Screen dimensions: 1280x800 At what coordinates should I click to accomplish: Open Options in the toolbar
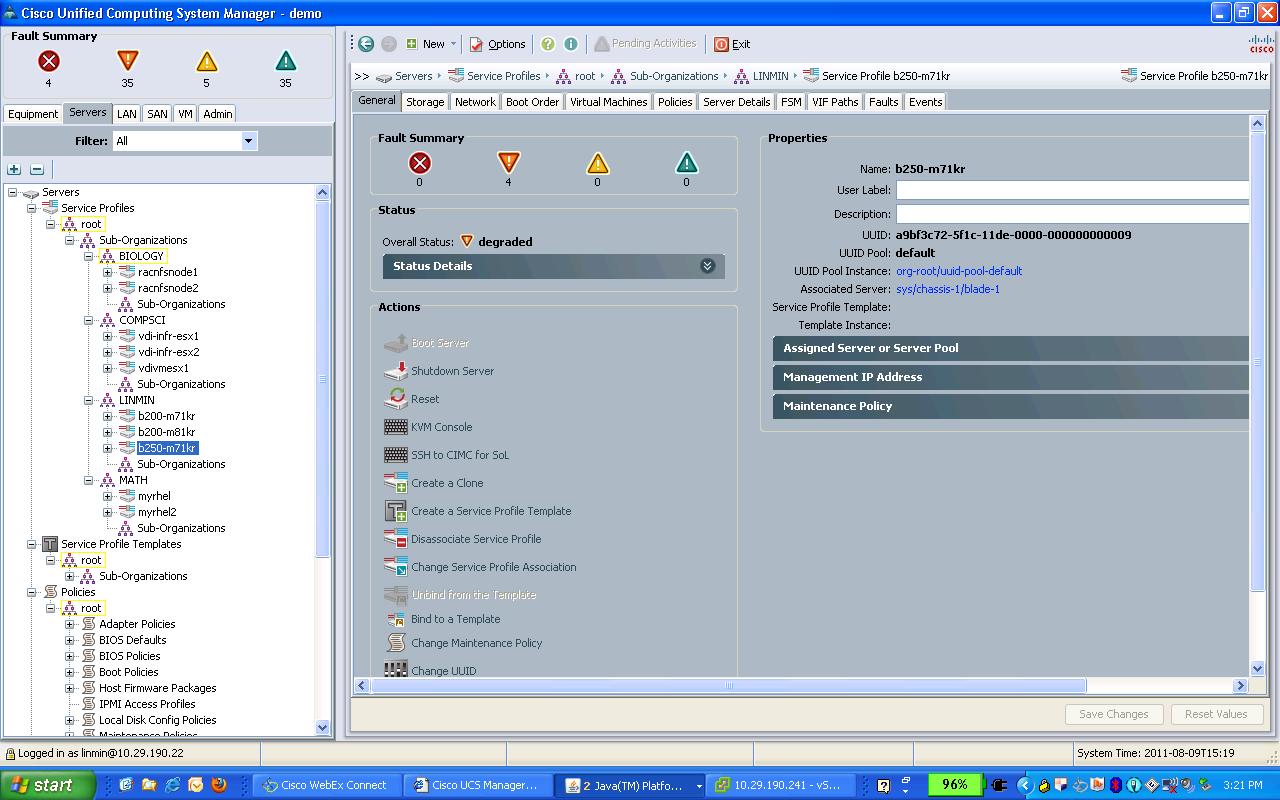(x=498, y=44)
